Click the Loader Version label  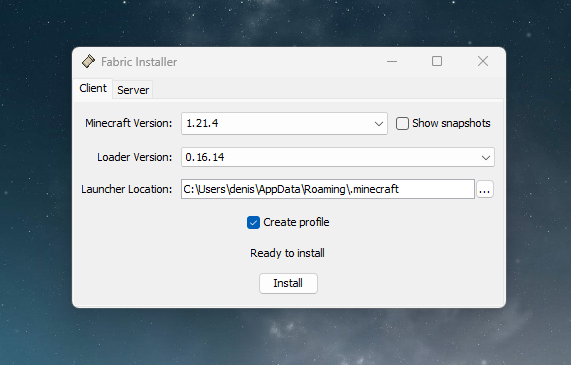(x=134, y=157)
